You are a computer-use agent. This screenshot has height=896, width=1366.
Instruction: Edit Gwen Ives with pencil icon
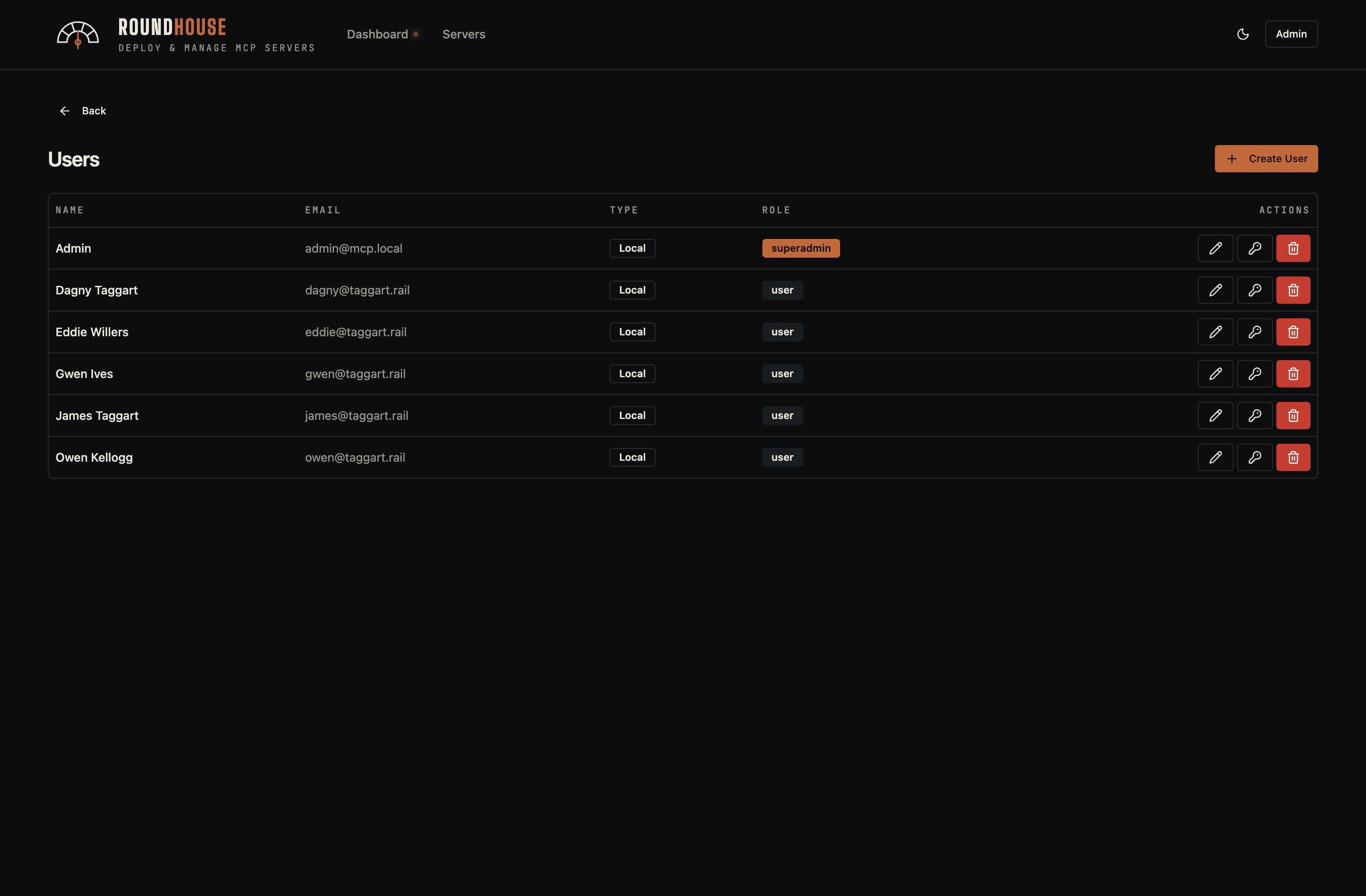click(1215, 374)
